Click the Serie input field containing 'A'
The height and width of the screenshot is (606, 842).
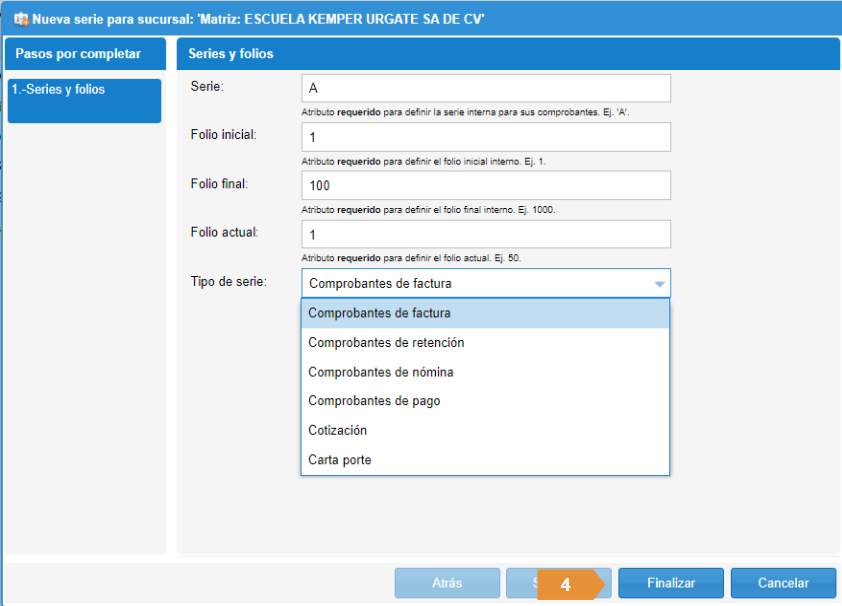[485, 88]
